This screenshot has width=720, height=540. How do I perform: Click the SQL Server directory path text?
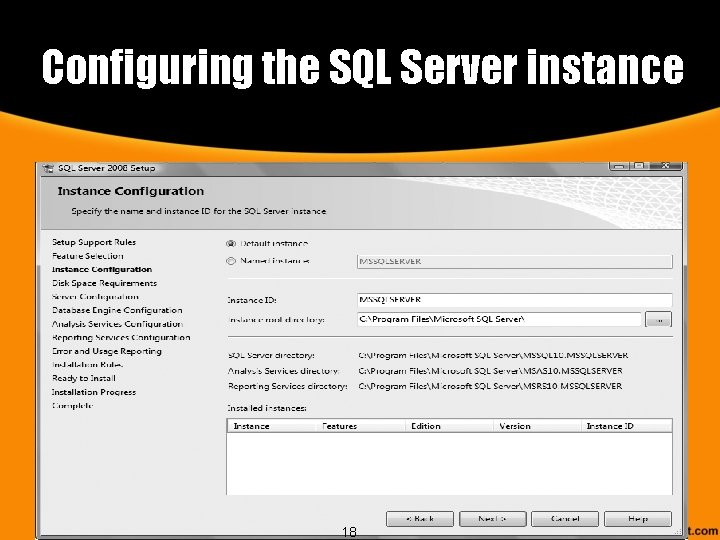point(493,355)
